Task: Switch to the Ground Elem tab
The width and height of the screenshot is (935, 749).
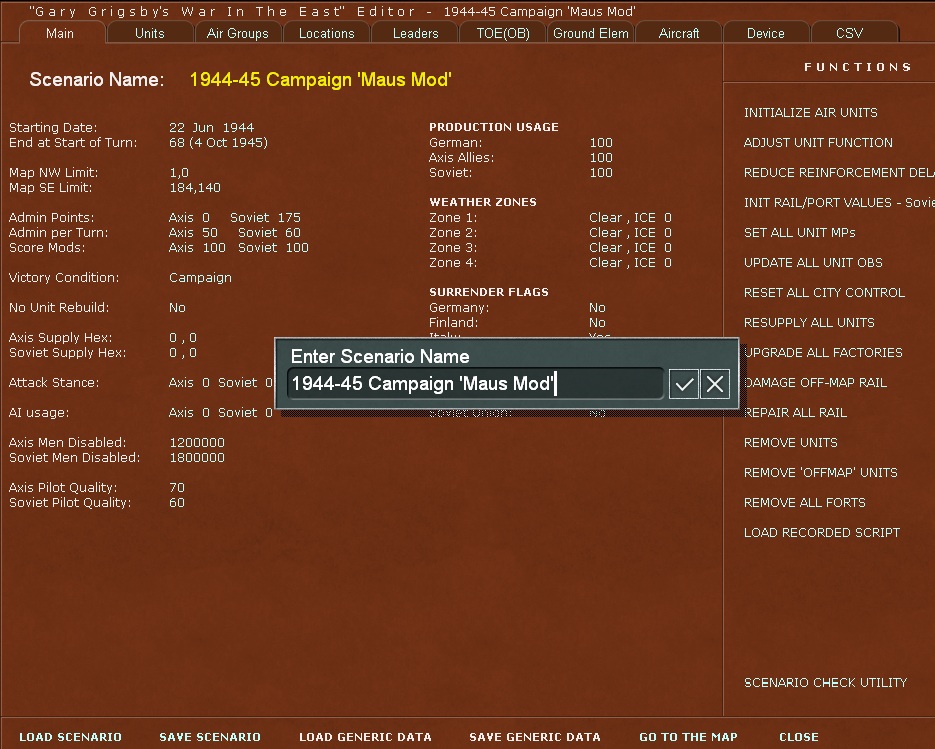Action: point(591,33)
